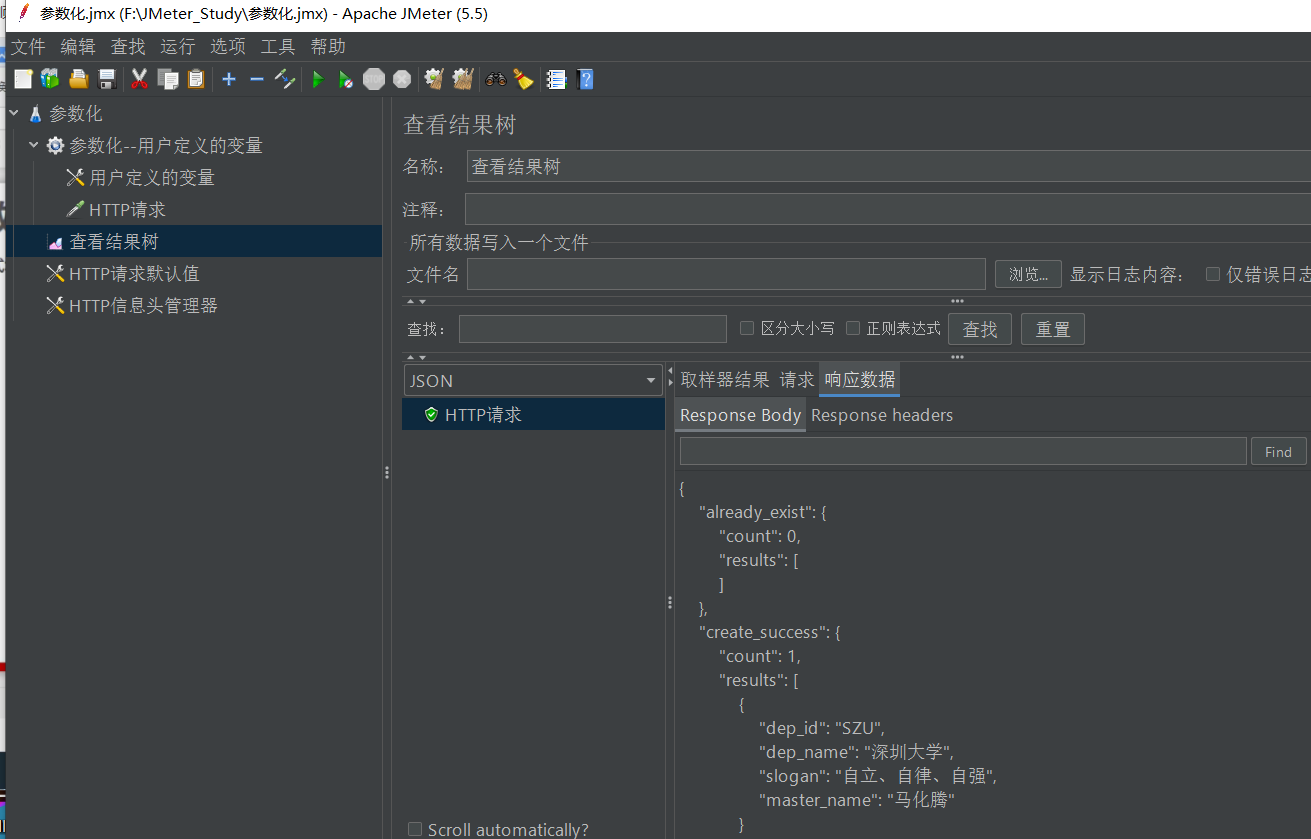Viewport: 1311px width, 839px height.
Task: Click the Find button in response panel
Action: tap(1278, 452)
